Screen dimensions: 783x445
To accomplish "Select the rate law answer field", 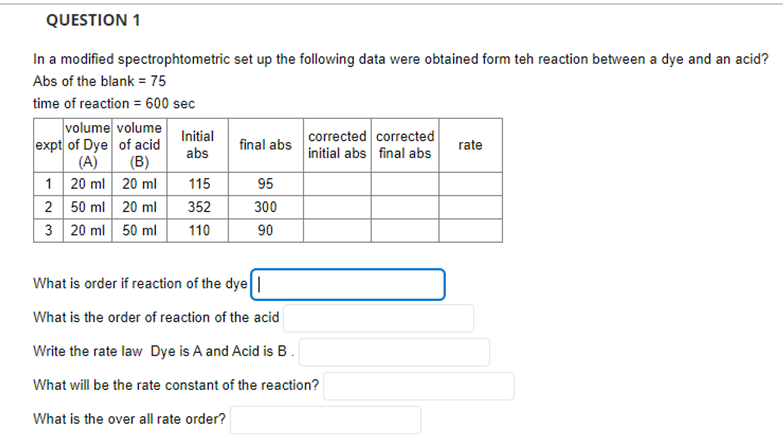I will (394, 352).
